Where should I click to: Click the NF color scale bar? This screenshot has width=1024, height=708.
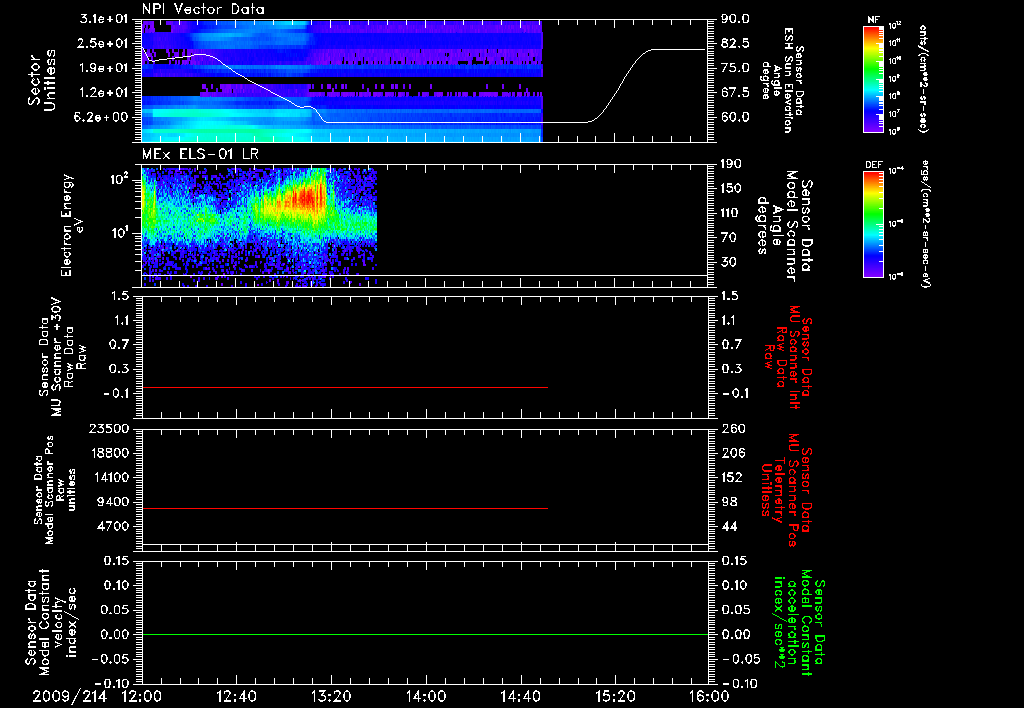[873, 78]
